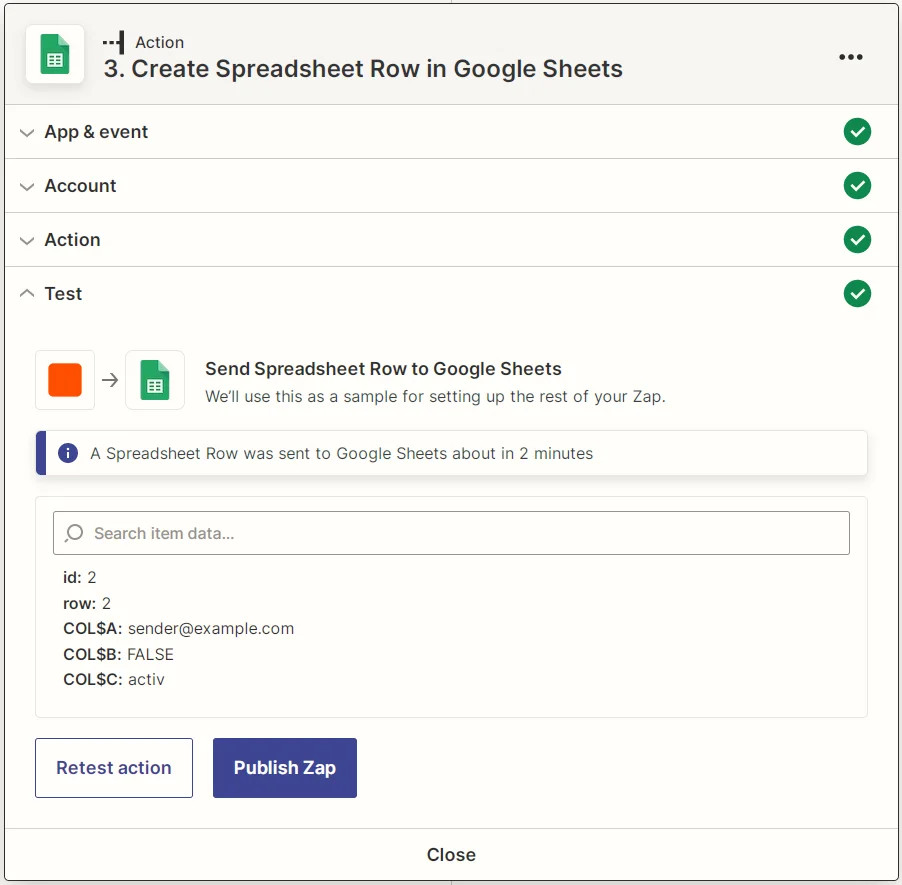Click the Search item data field
This screenshot has height=885, width=902.
(x=450, y=532)
